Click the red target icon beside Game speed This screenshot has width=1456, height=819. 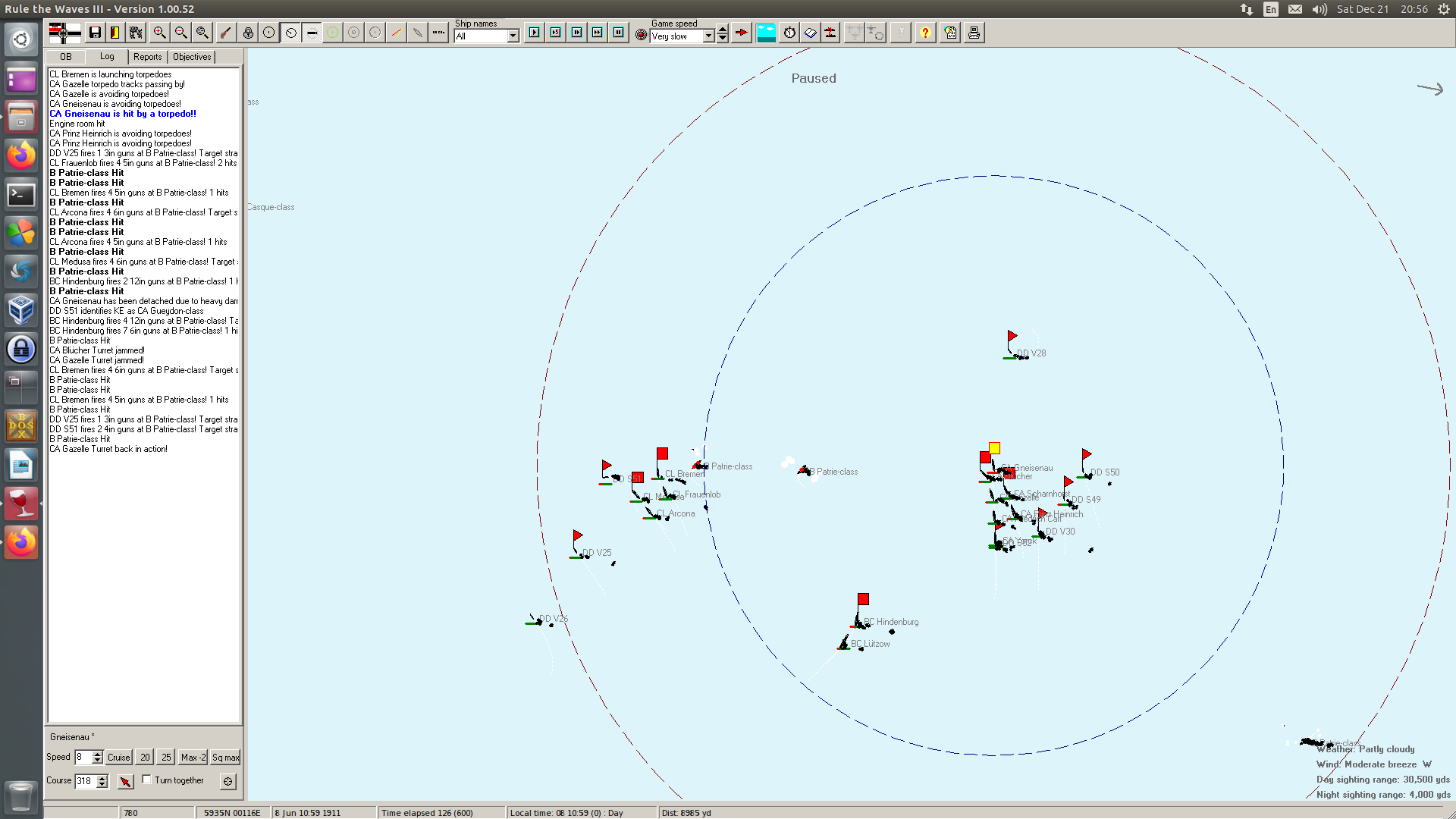tap(641, 35)
